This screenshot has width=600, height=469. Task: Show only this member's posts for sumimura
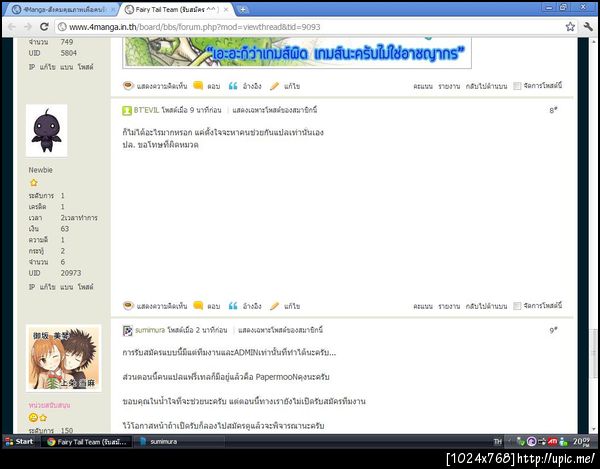[280, 330]
